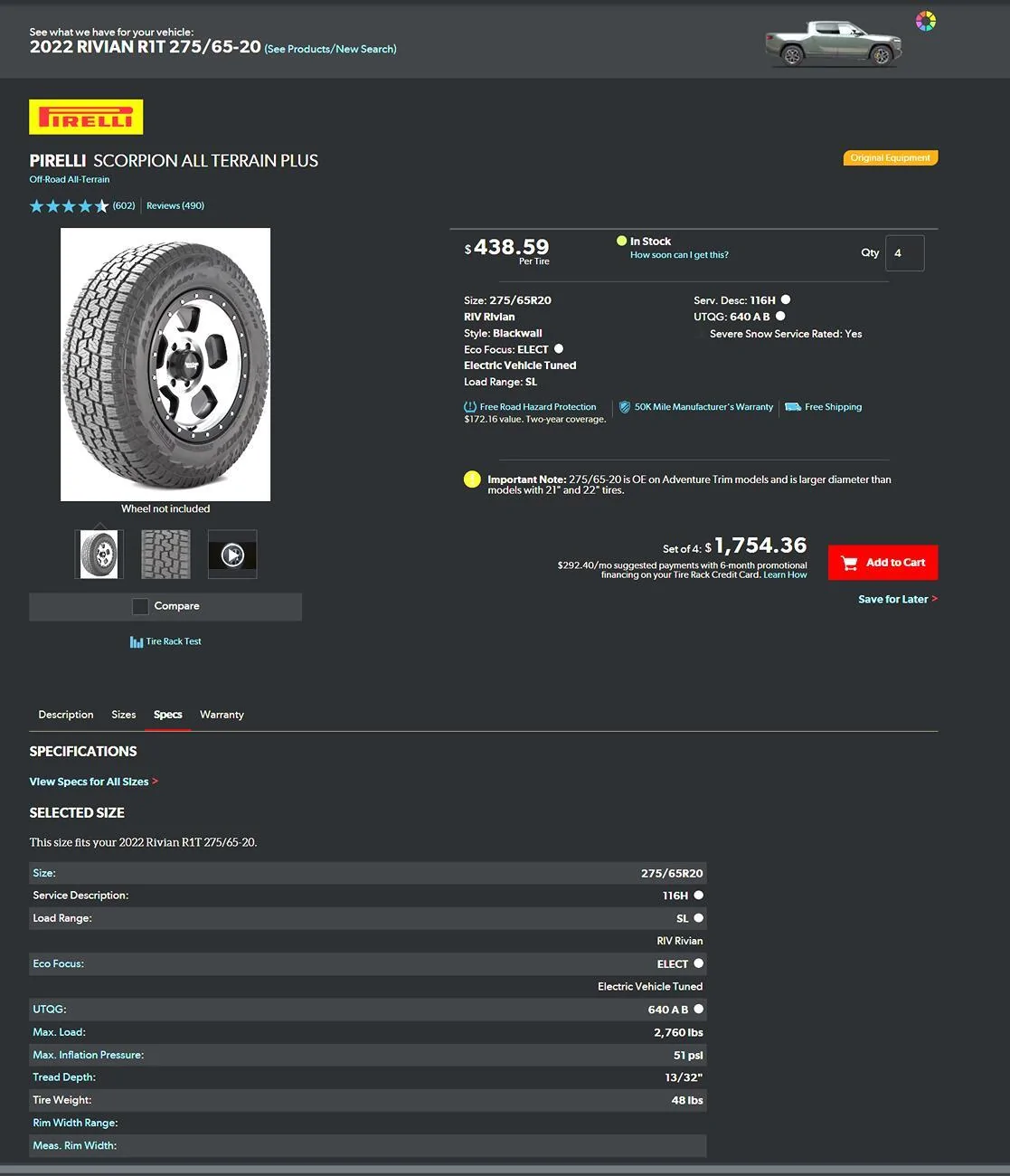Click the 13/32" tread depth value
1010x1176 pixels.
click(684, 1077)
